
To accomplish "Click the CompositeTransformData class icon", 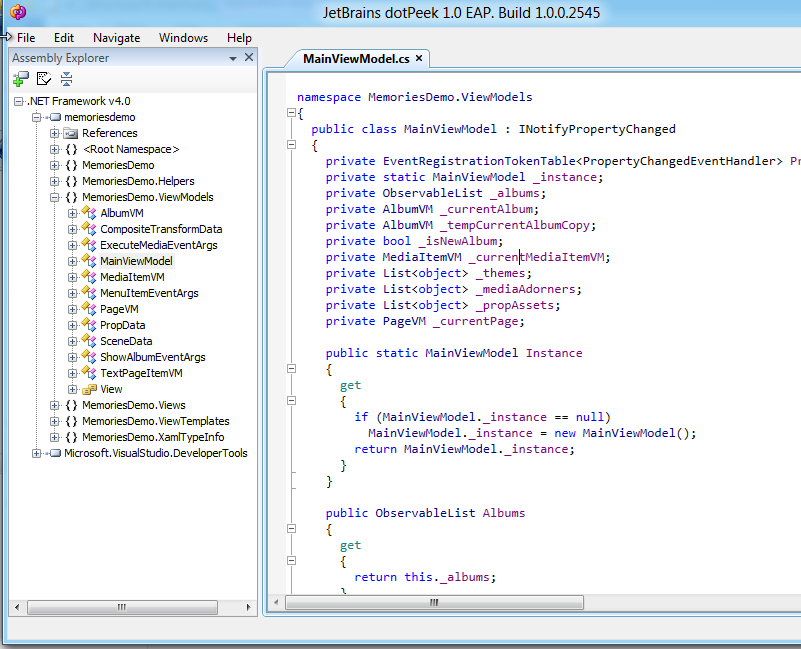I will (89, 228).
